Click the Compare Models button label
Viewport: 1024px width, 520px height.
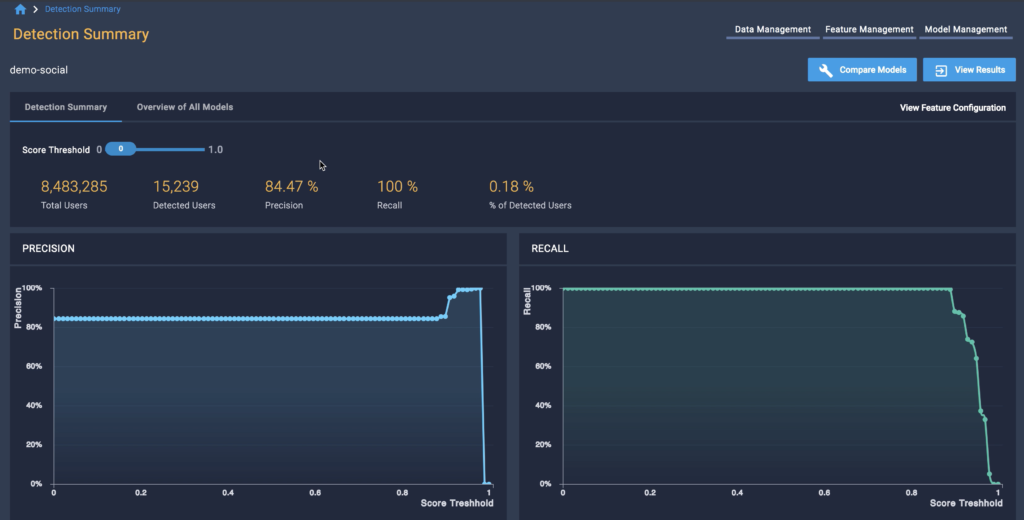pyautogui.click(x=872, y=70)
